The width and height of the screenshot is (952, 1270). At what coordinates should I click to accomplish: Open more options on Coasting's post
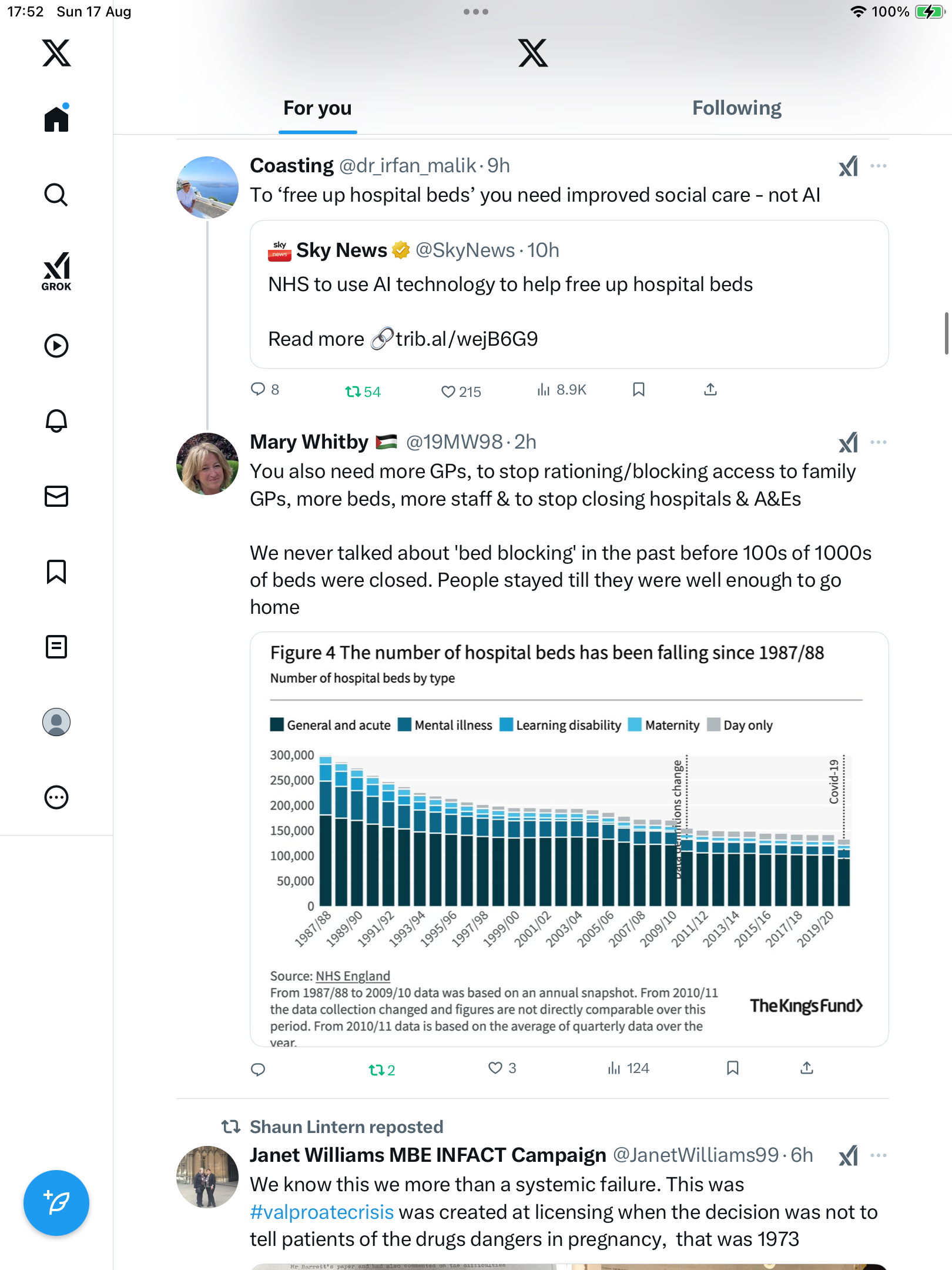[x=879, y=166]
